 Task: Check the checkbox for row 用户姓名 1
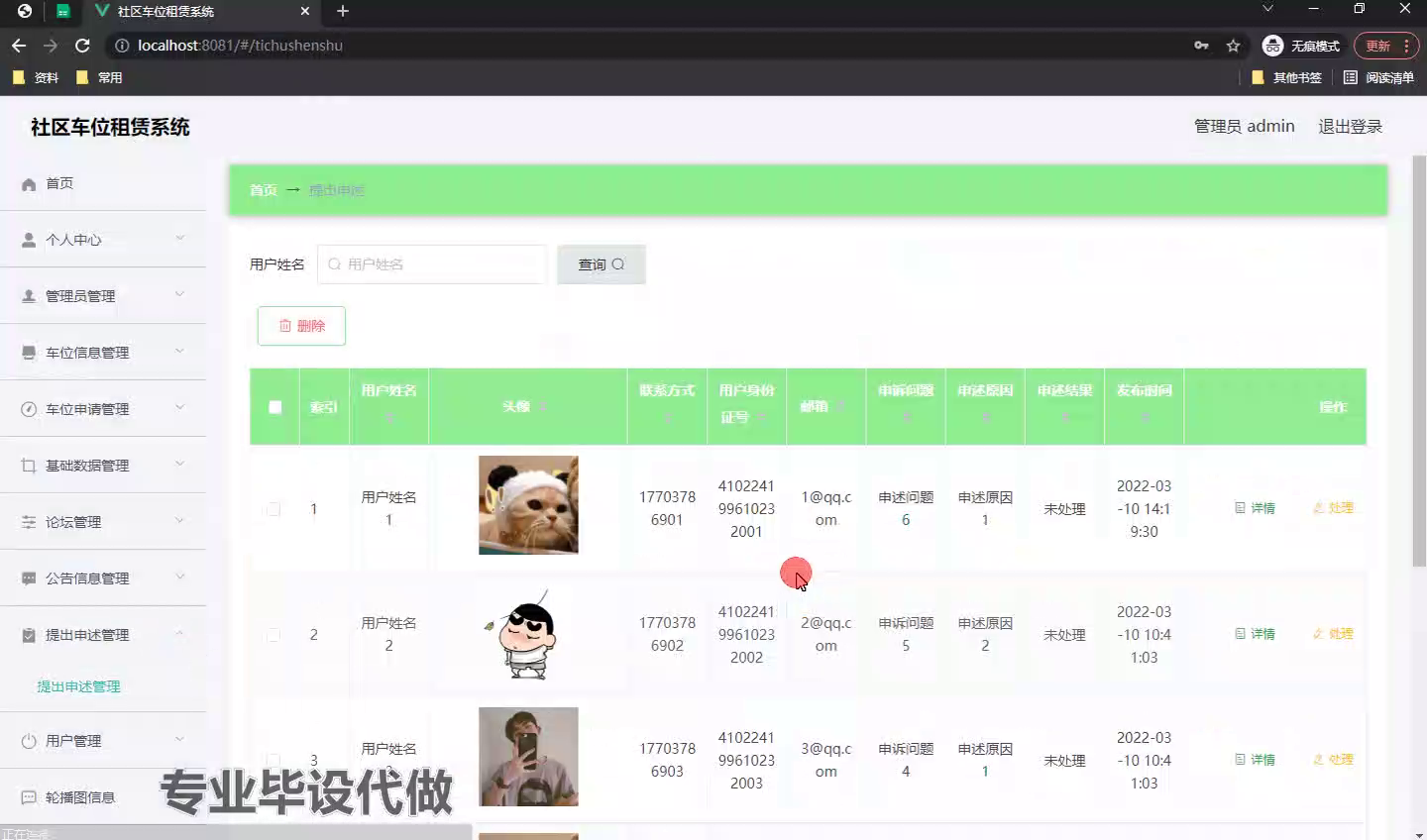[274, 509]
